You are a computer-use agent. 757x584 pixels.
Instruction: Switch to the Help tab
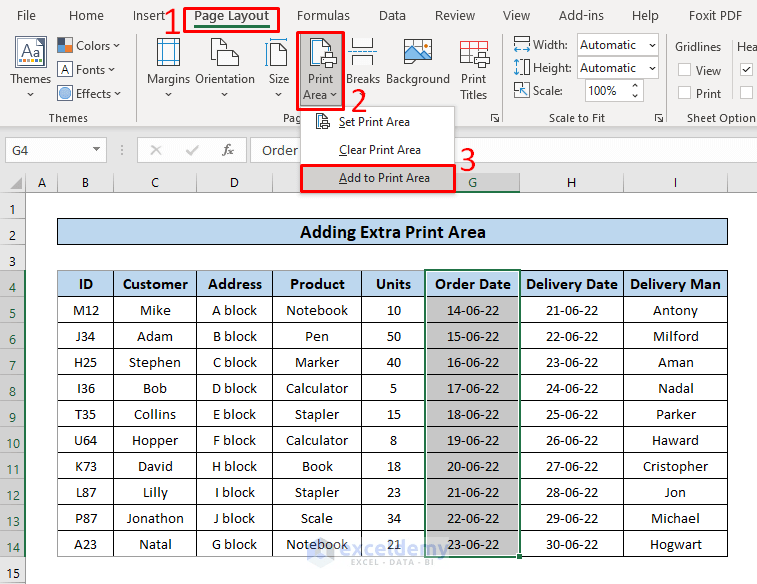coord(645,16)
